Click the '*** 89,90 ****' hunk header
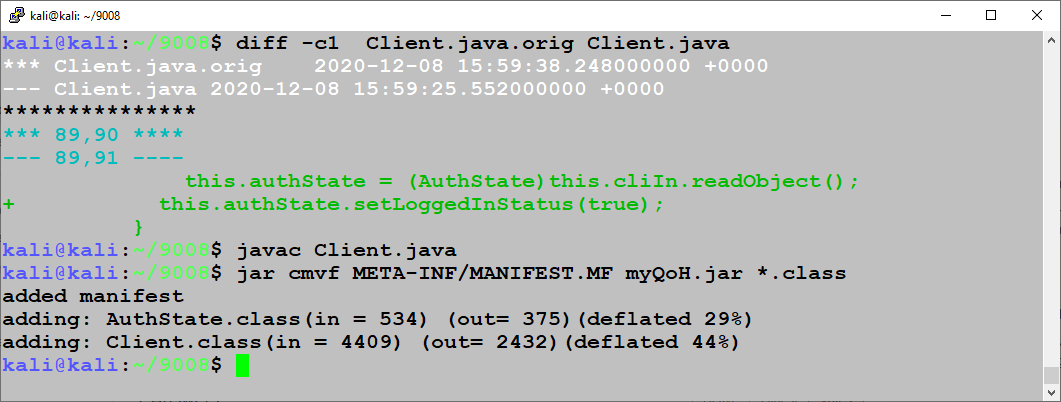Viewport: 1061px width, 402px height. (x=93, y=135)
